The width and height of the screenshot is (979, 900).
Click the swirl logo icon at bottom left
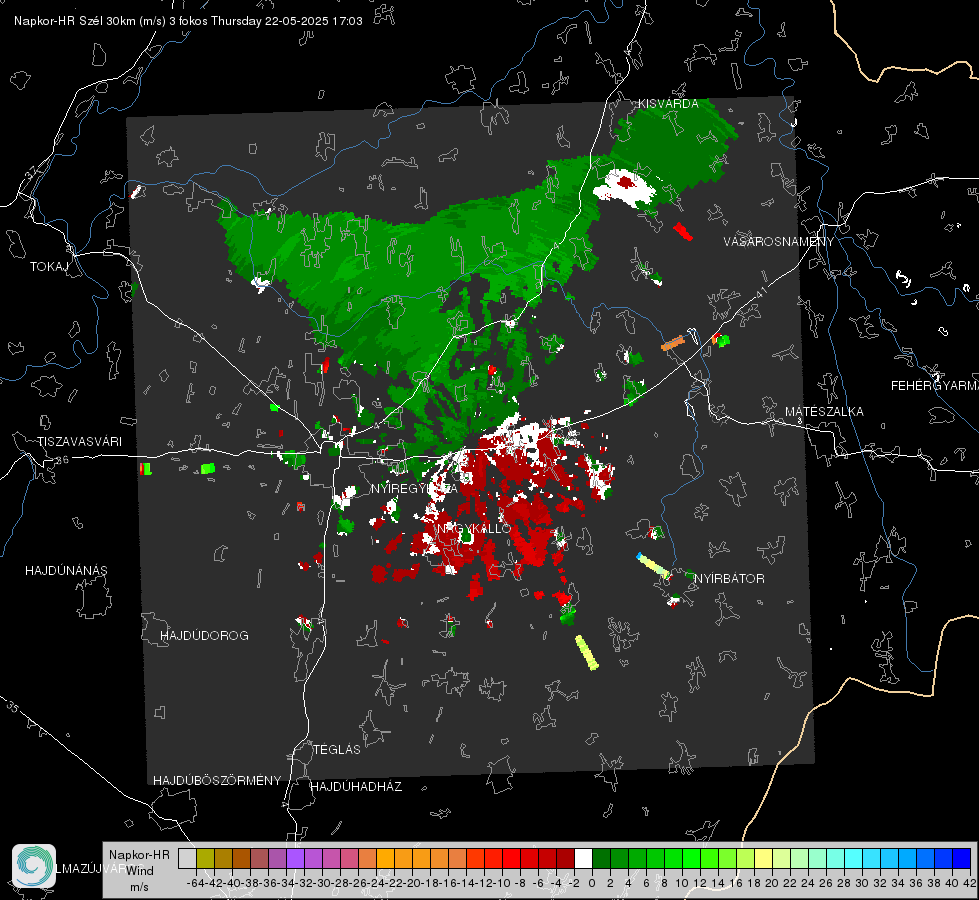(34, 866)
